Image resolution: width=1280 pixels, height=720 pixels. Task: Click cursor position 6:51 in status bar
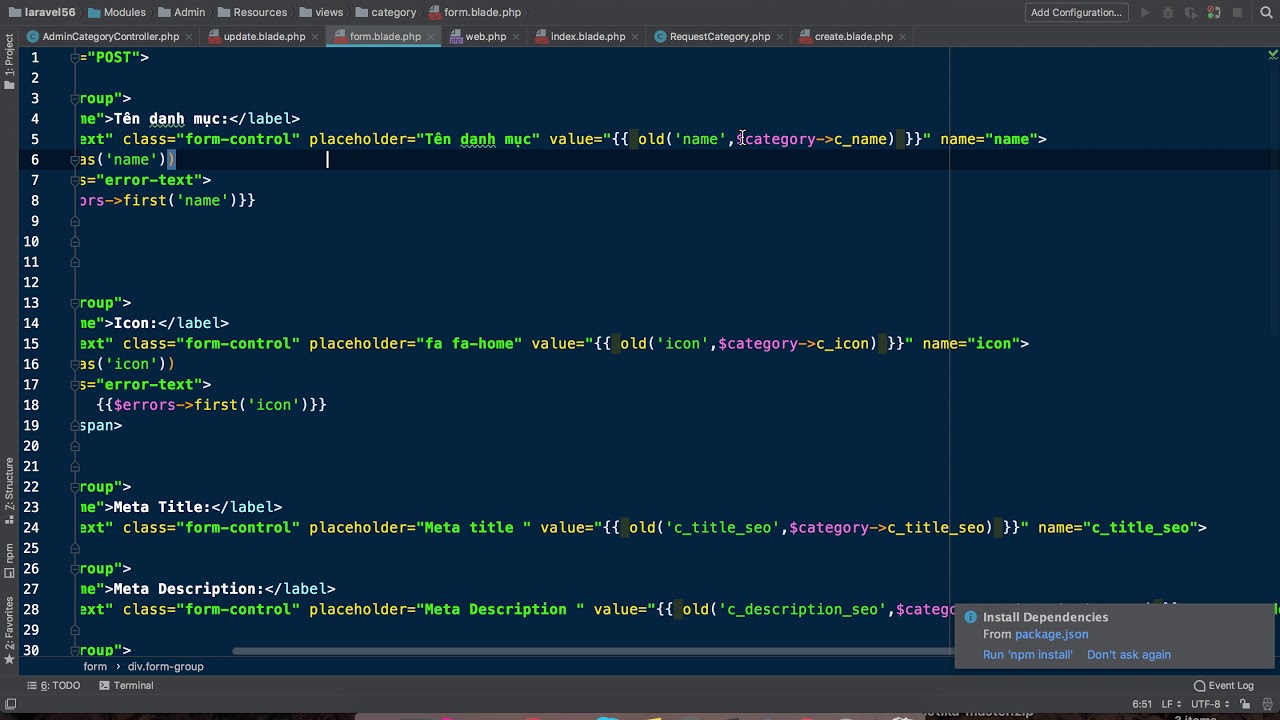click(x=1142, y=705)
